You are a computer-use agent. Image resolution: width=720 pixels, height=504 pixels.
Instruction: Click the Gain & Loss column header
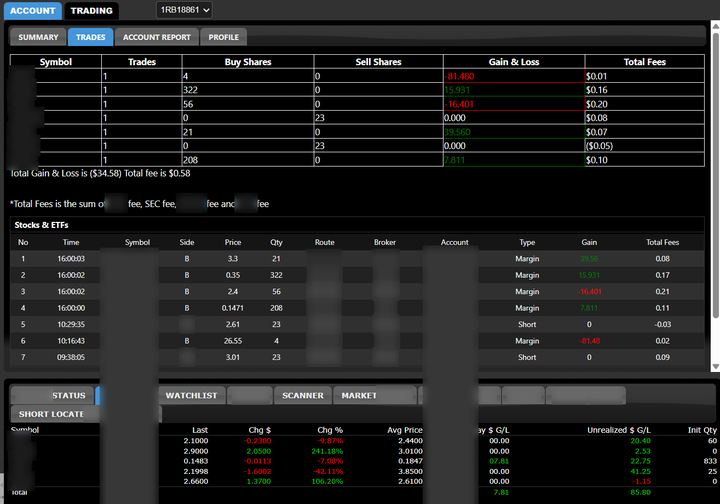pos(514,62)
